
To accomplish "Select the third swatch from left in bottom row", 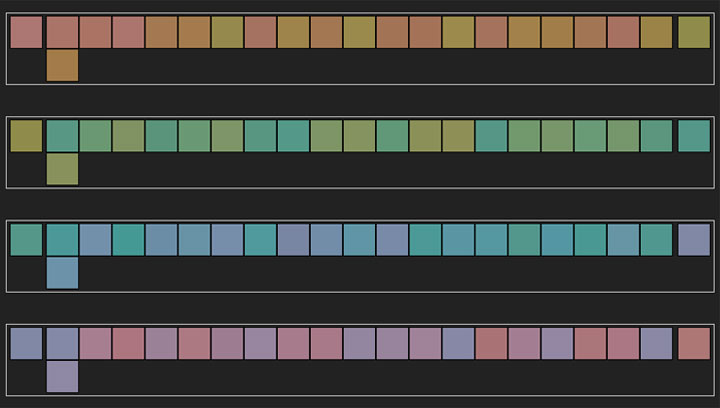I will pos(95,343).
